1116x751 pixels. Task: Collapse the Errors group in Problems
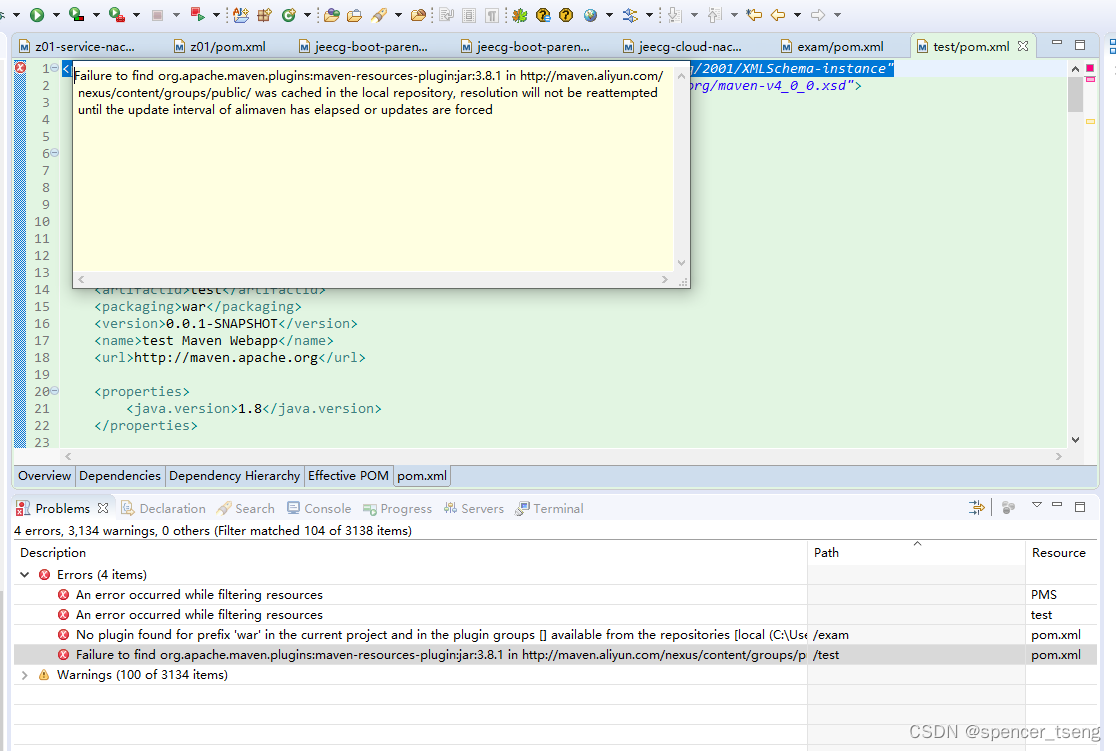24,574
